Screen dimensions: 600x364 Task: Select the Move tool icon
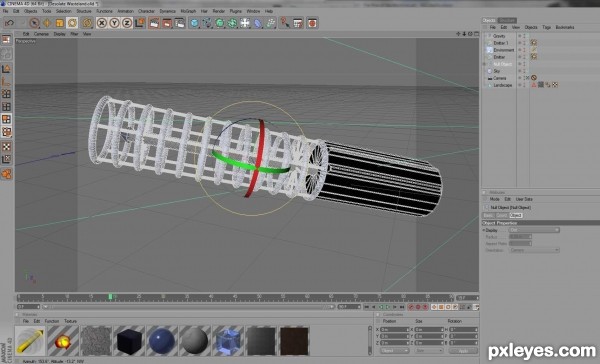point(47,23)
